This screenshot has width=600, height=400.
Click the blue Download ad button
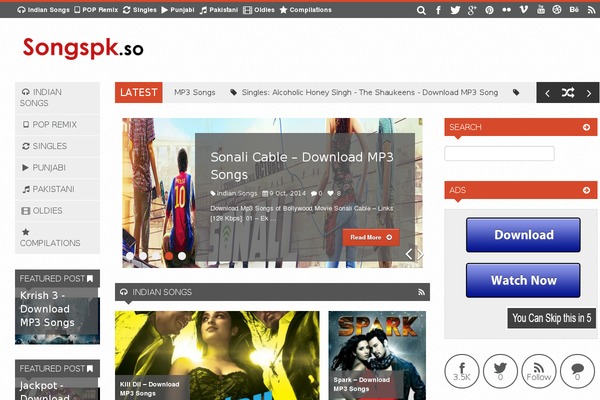pos(523,235)
